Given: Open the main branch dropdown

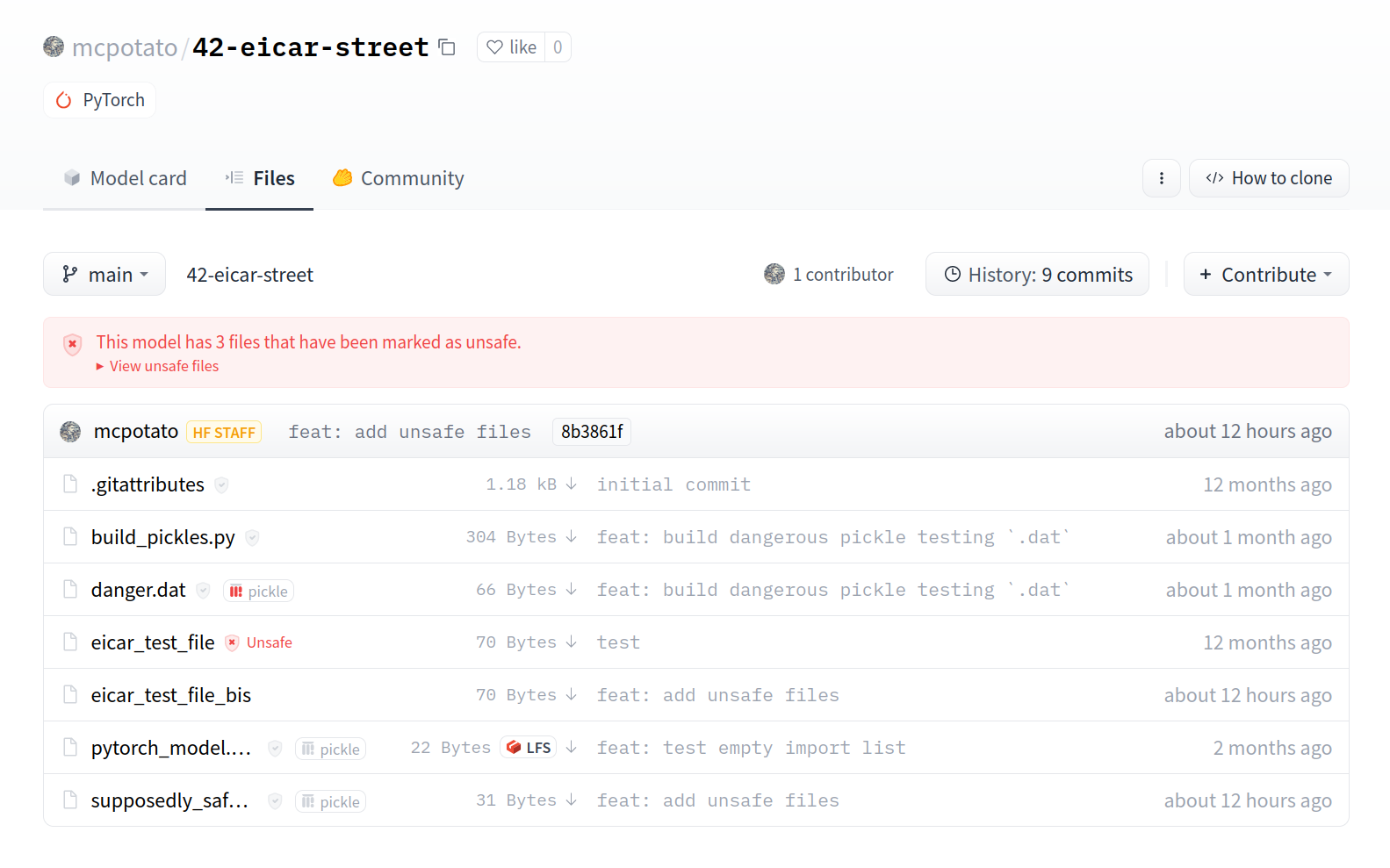Looking at the screenshot, I should [104, 275].
